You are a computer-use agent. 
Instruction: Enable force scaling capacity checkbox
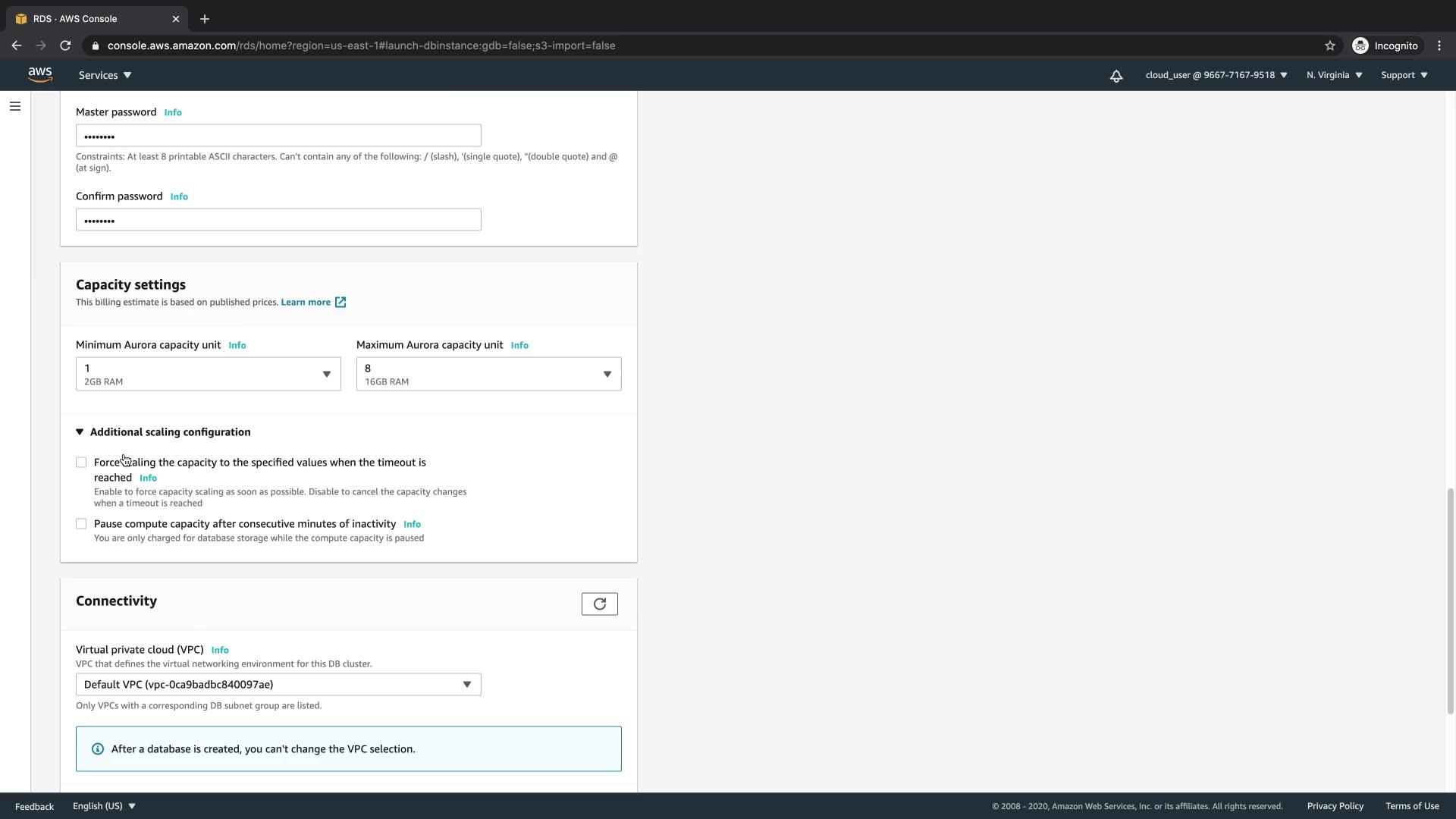81,463
